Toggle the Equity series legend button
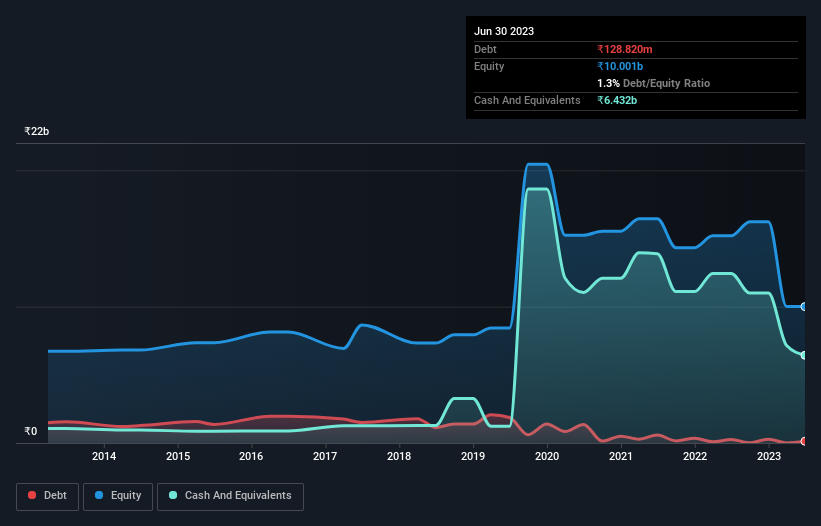The width and height of the screenshot is (821, 526). click(118, 496)
